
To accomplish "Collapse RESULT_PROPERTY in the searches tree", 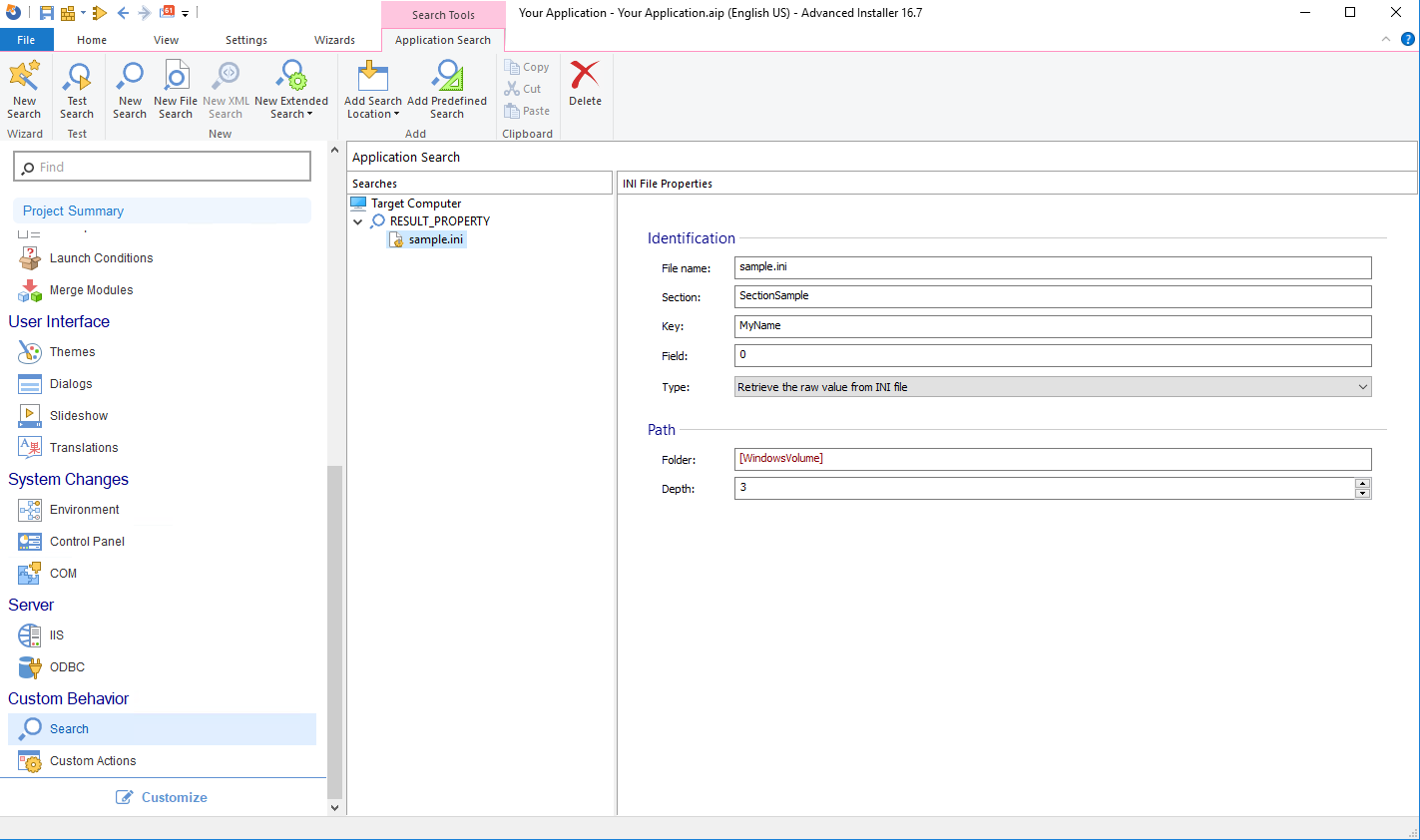I will pyautogui.click(x=357, y=220).
